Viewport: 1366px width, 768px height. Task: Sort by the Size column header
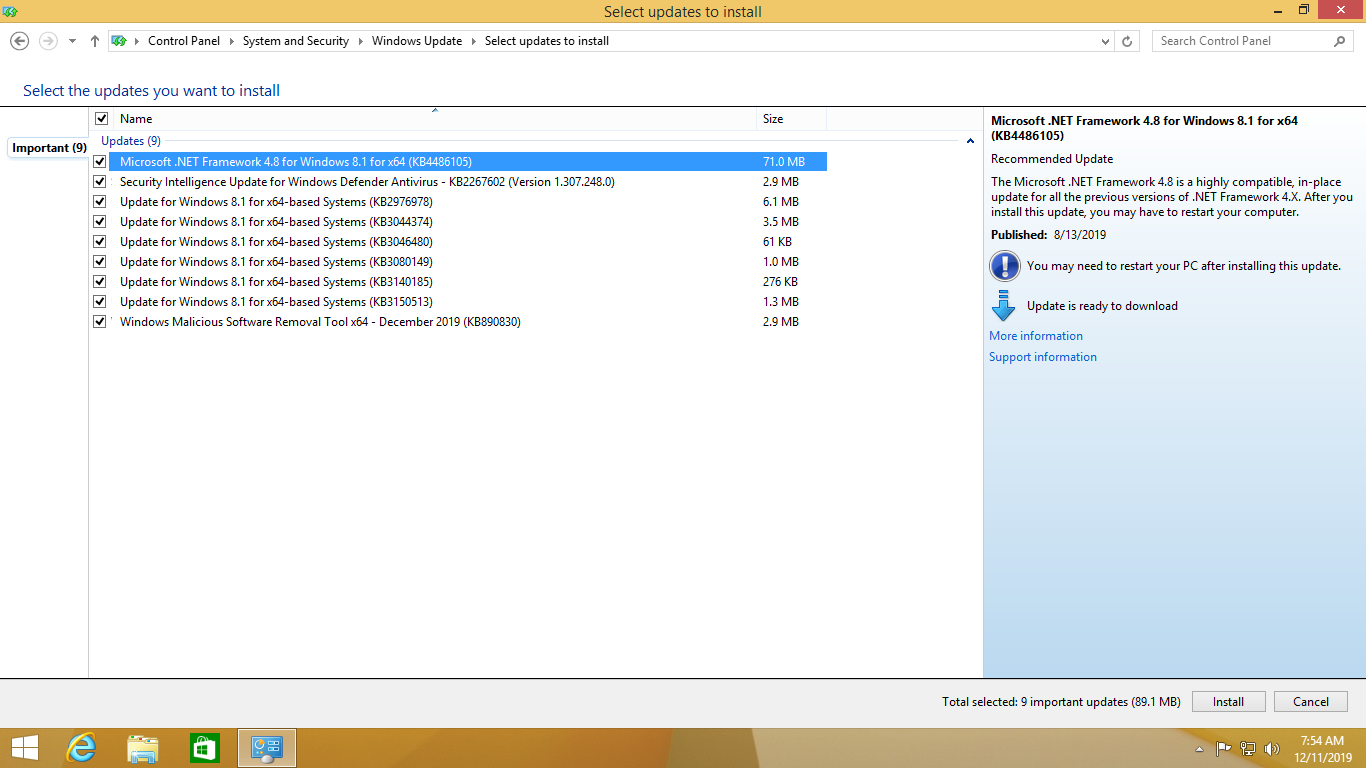tap(791, 119)
